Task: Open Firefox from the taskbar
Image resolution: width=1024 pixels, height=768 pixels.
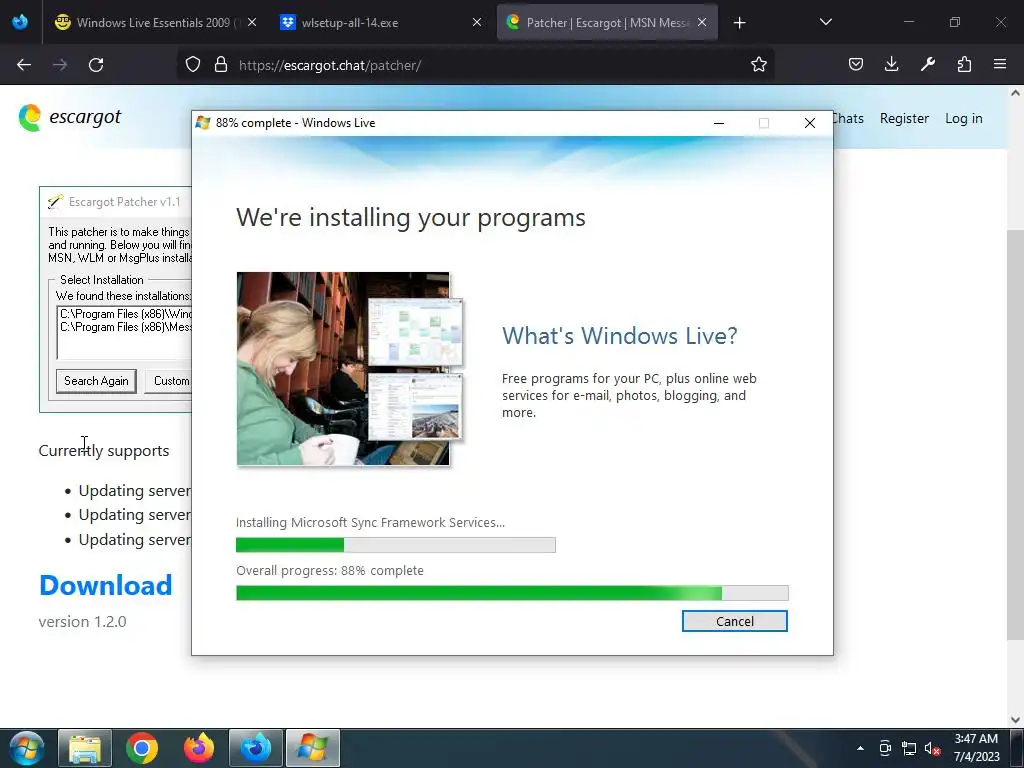Action: point(199,748)
